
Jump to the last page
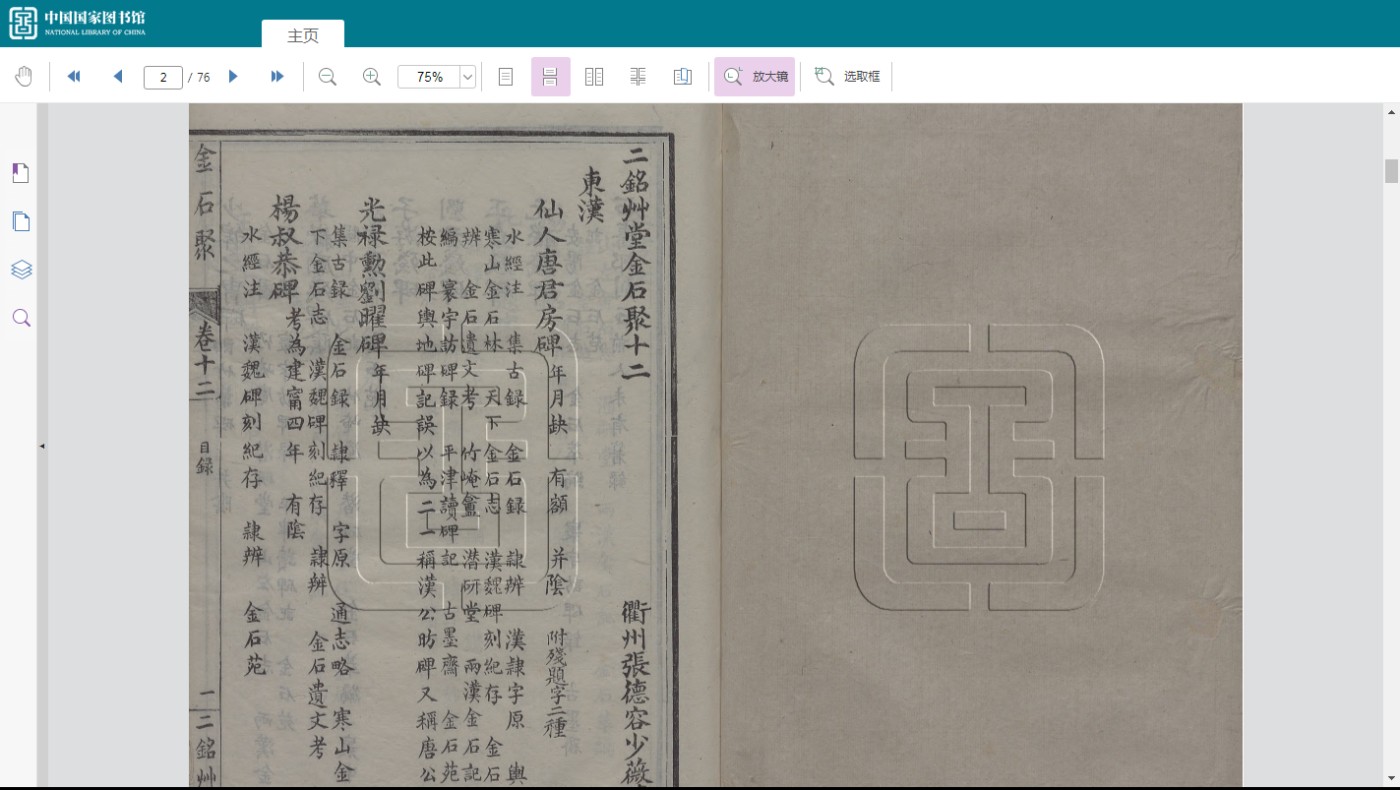click(x=277, y=77)
